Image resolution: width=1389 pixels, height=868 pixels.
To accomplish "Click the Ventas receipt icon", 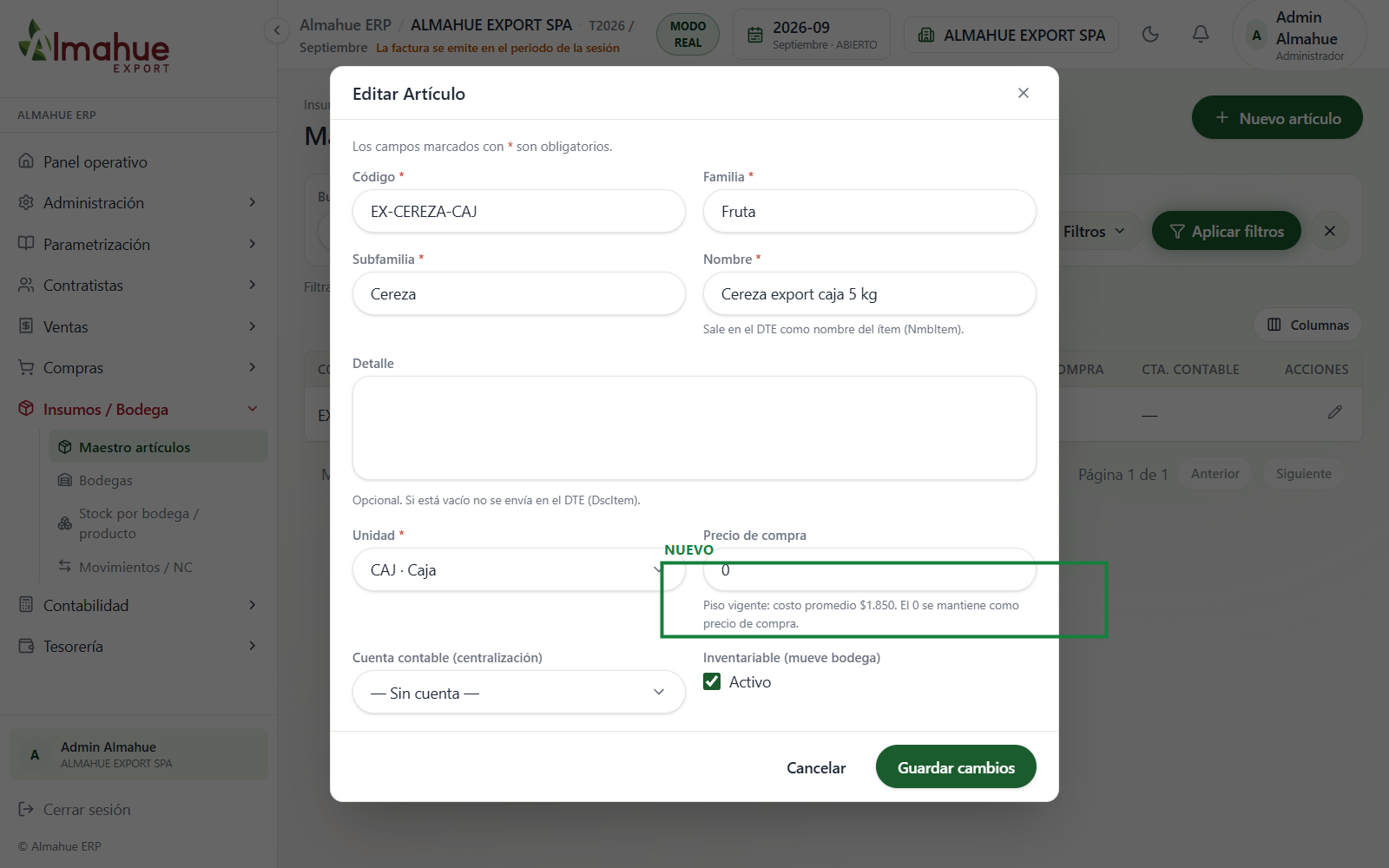I will pos(26,326).
